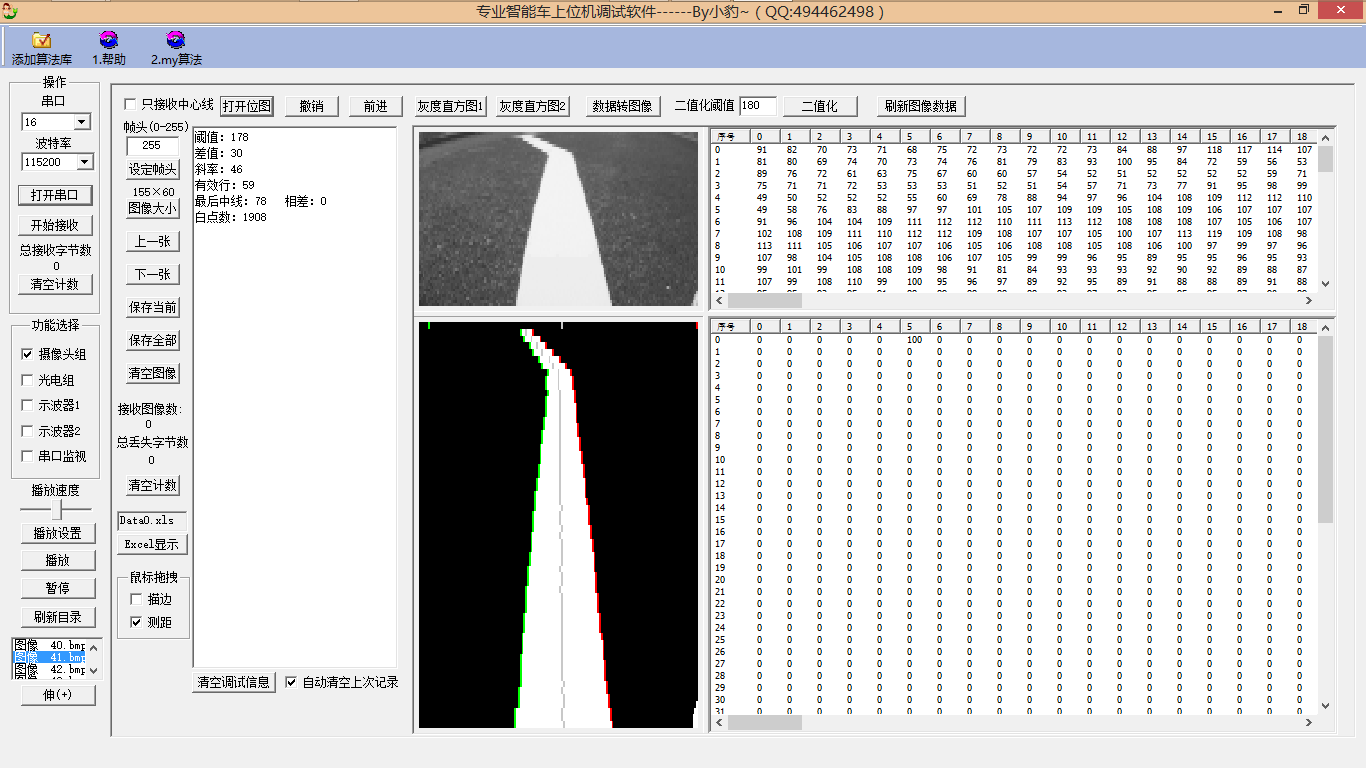Click the 刷新目录 button
This screenshot has height=768, width=1366.
[58, 617]
